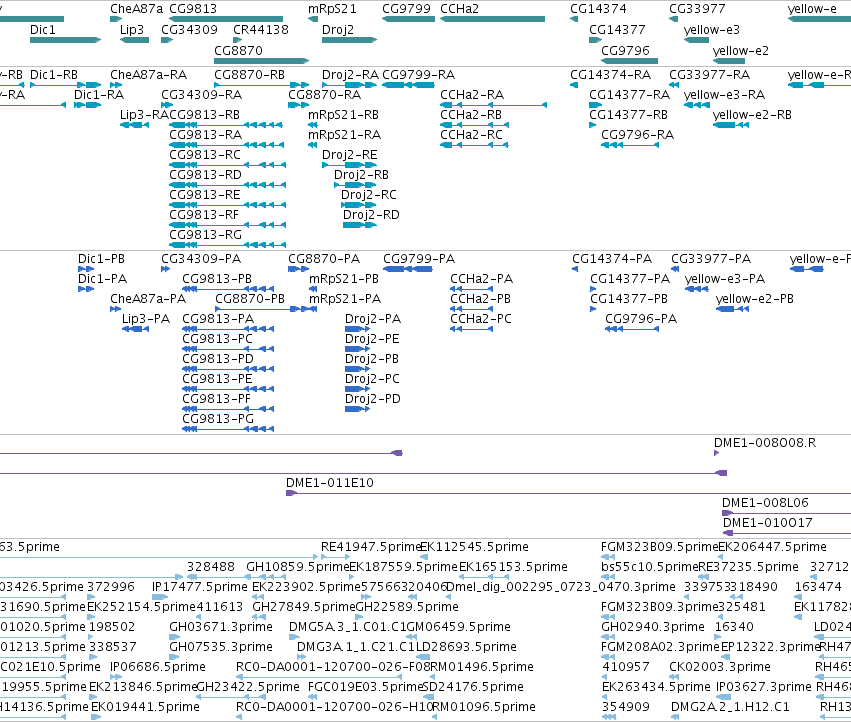Click the "yellow-e2-RB" transcript label
The width and height of the screenshot is (851, 722).
pyautogui.click(x=752, y=115)
